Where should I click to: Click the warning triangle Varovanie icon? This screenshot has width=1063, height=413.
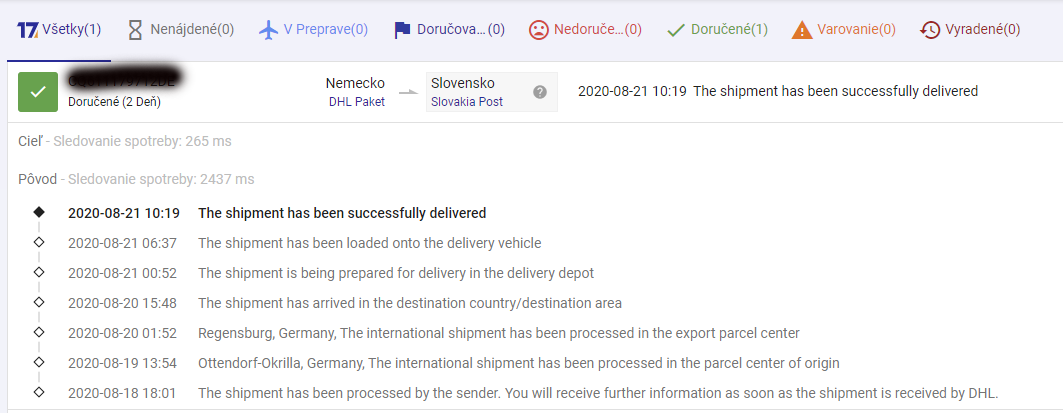click(x=802, y=30)
